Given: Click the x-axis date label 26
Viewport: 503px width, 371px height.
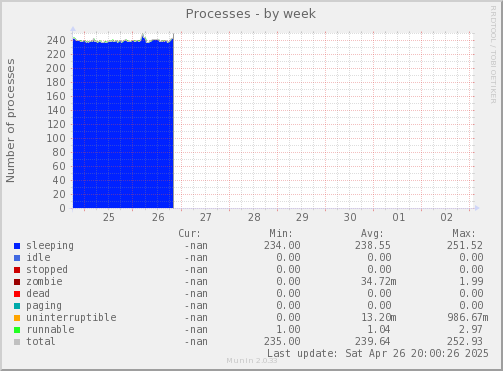Looking at the screenshot, I should click(158, 218).
